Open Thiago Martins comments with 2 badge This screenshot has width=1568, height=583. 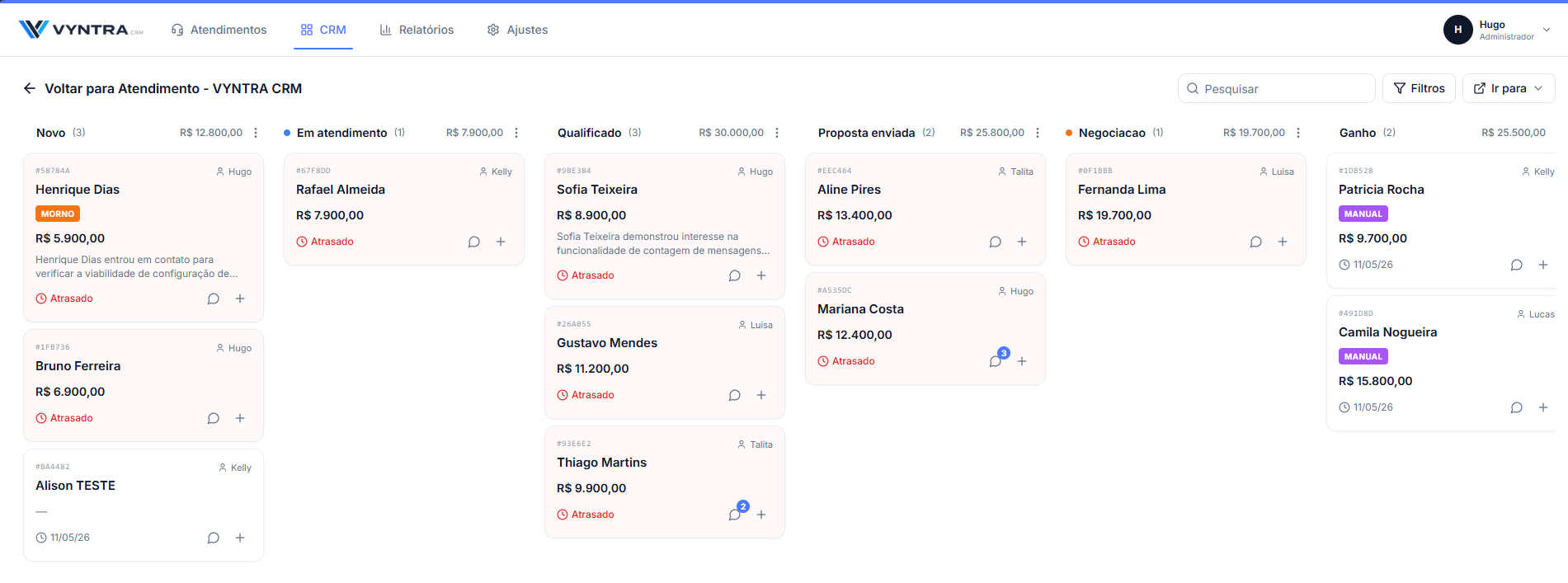pyautogui.click(x=736, y=513)
